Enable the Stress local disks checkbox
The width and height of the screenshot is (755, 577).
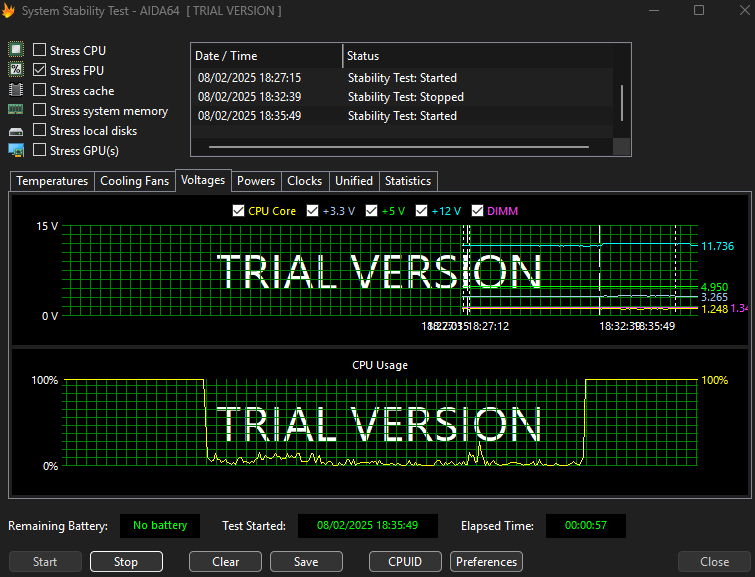[x=39, y=130]
